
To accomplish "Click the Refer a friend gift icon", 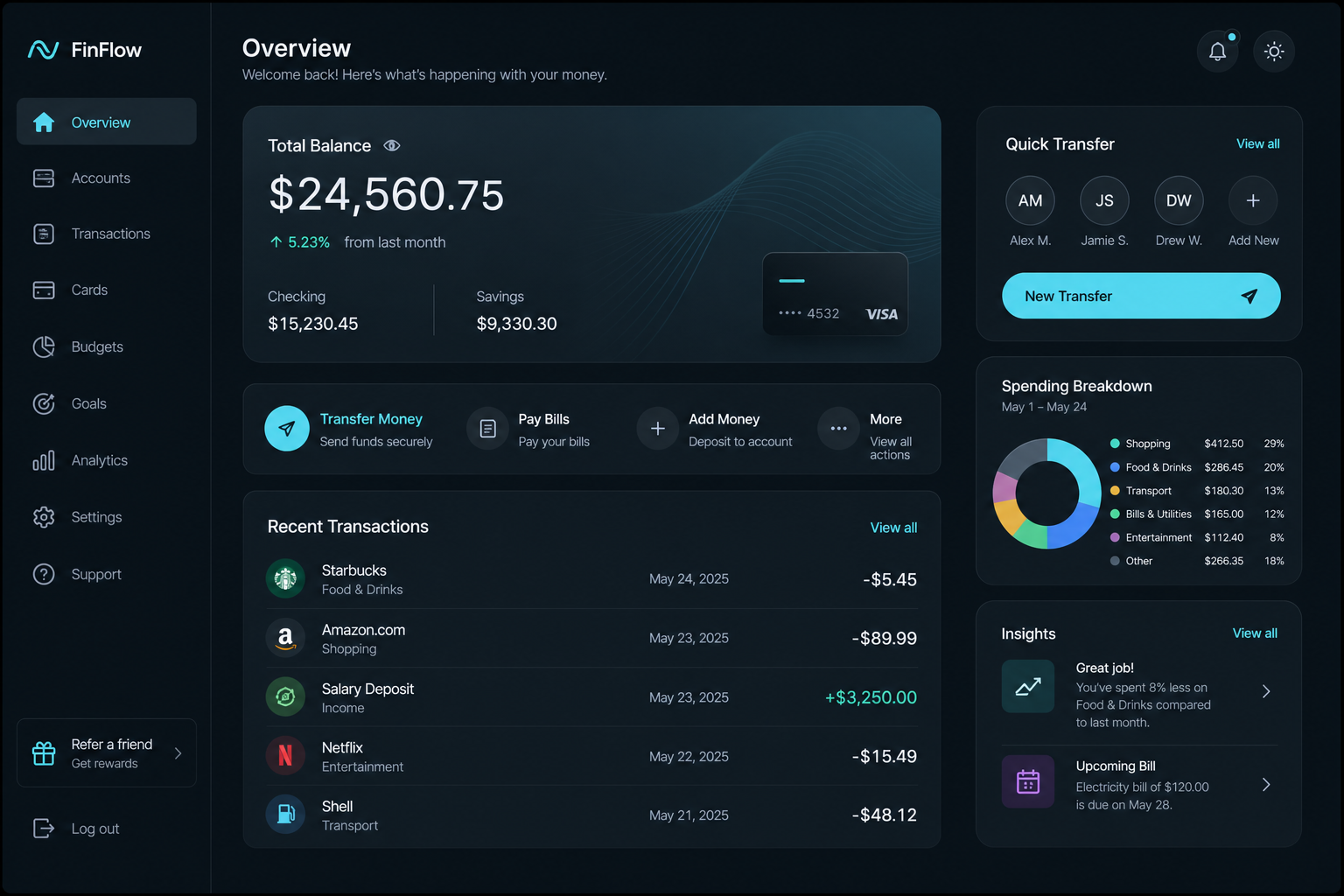I will 44,753.
